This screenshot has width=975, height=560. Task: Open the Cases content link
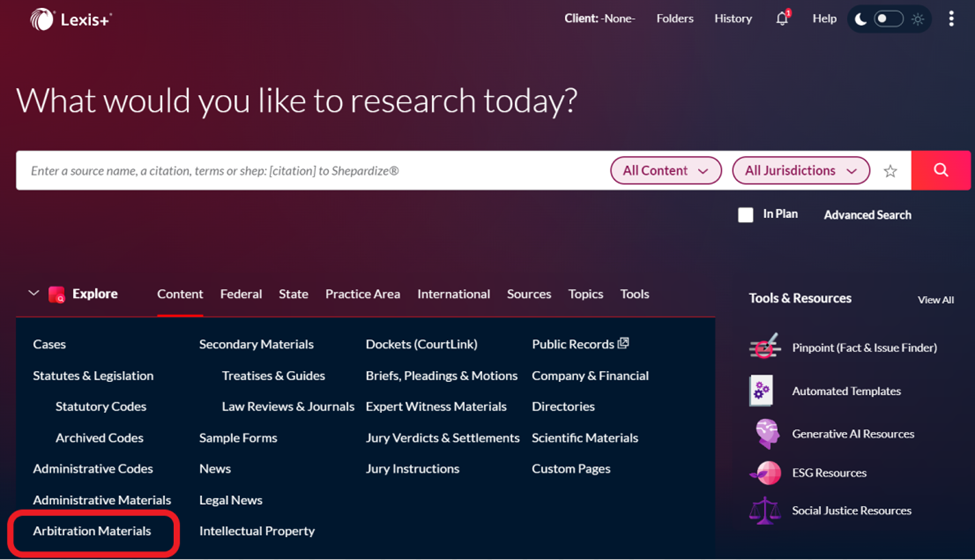(49, 344)
